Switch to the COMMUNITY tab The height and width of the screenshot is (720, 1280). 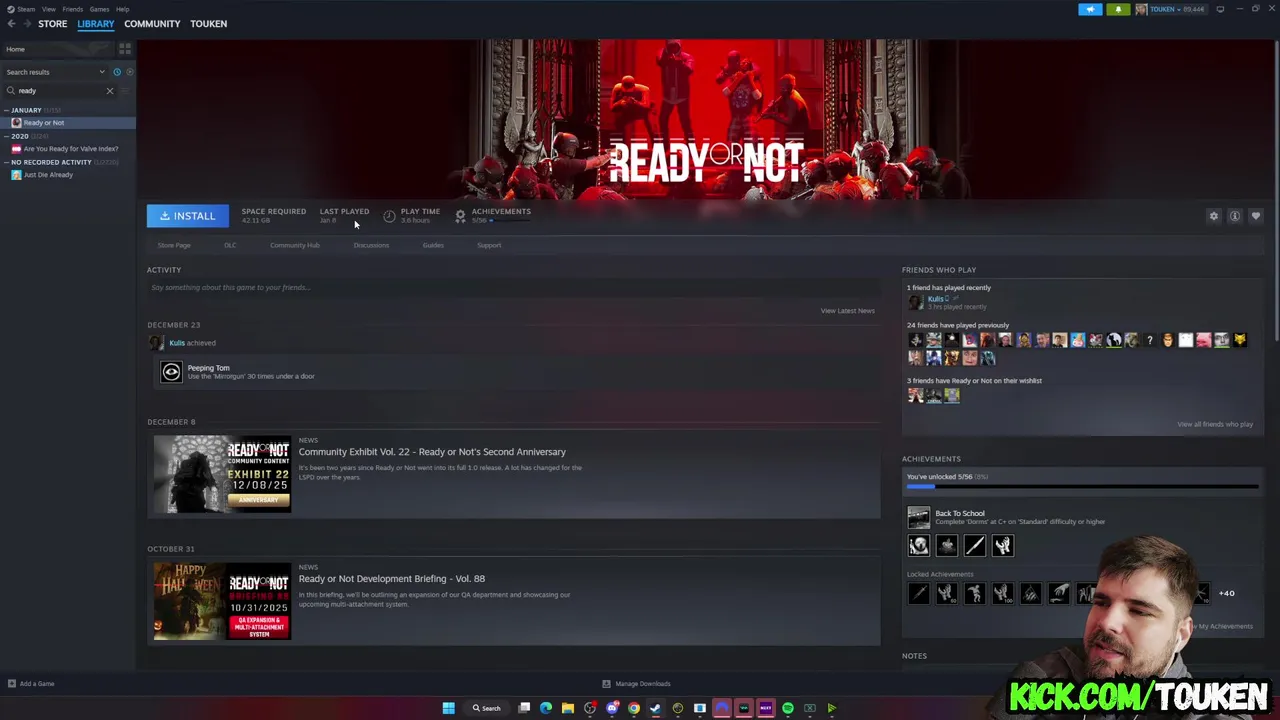click(x=152, y=24)
